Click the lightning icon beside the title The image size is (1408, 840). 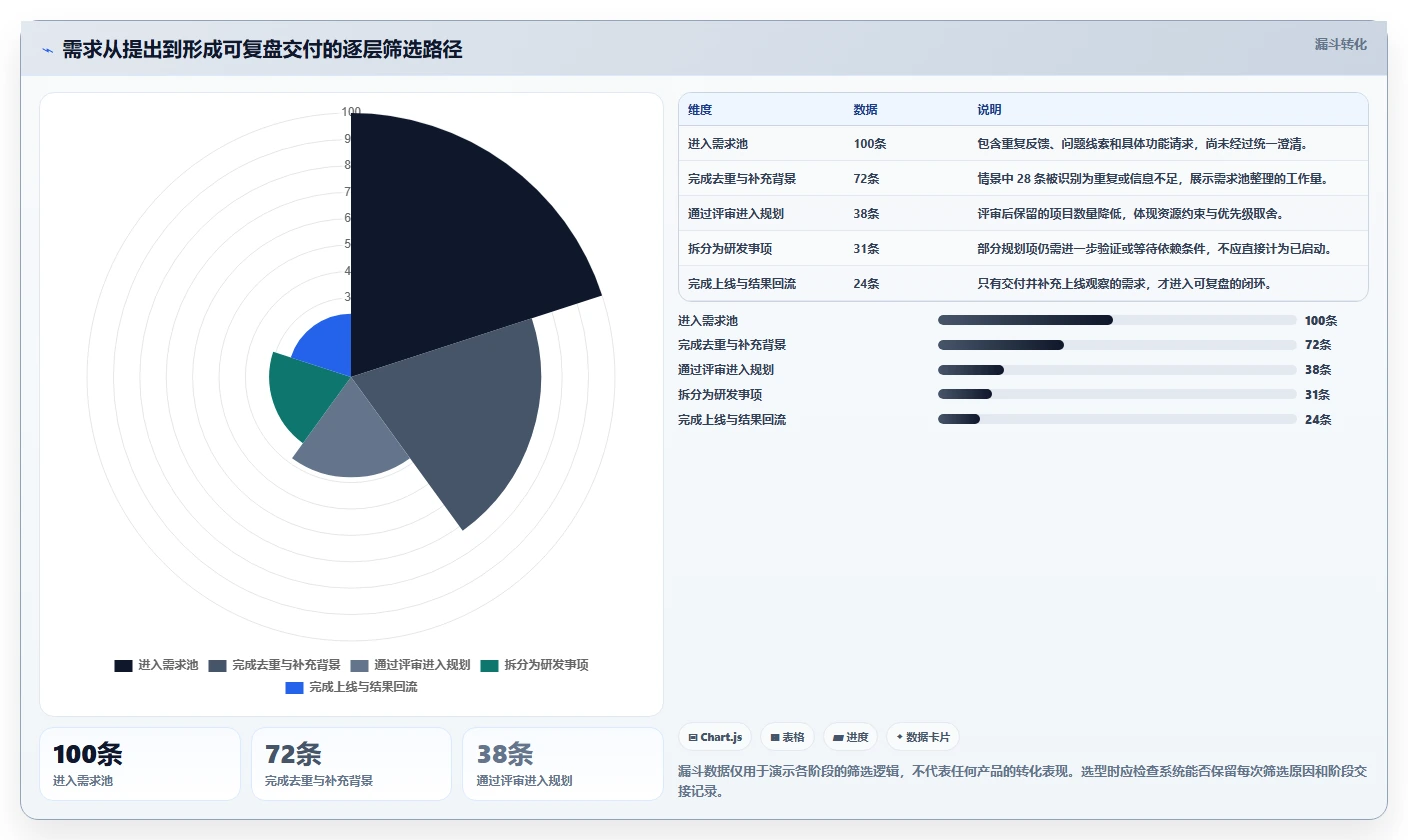pos(47,50)
